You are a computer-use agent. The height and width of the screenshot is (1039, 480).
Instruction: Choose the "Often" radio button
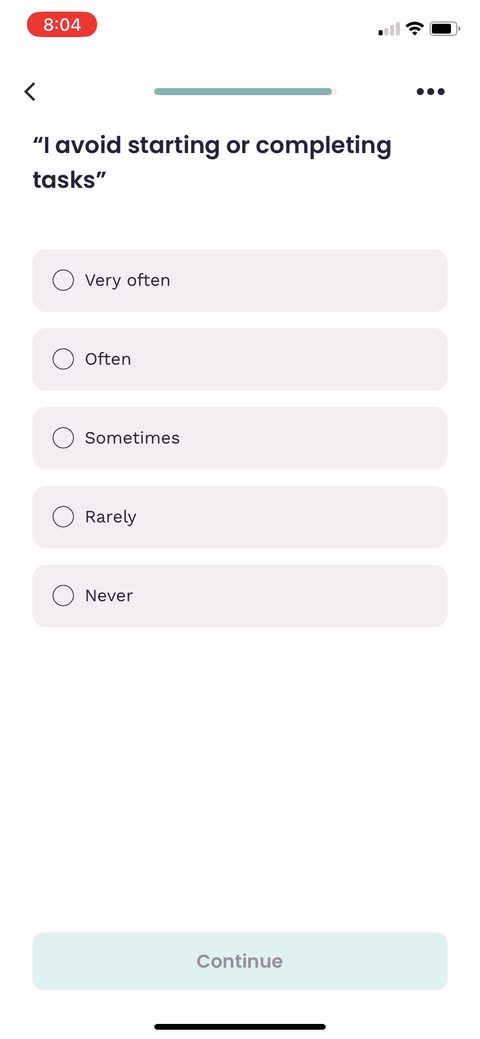[63, 359]
